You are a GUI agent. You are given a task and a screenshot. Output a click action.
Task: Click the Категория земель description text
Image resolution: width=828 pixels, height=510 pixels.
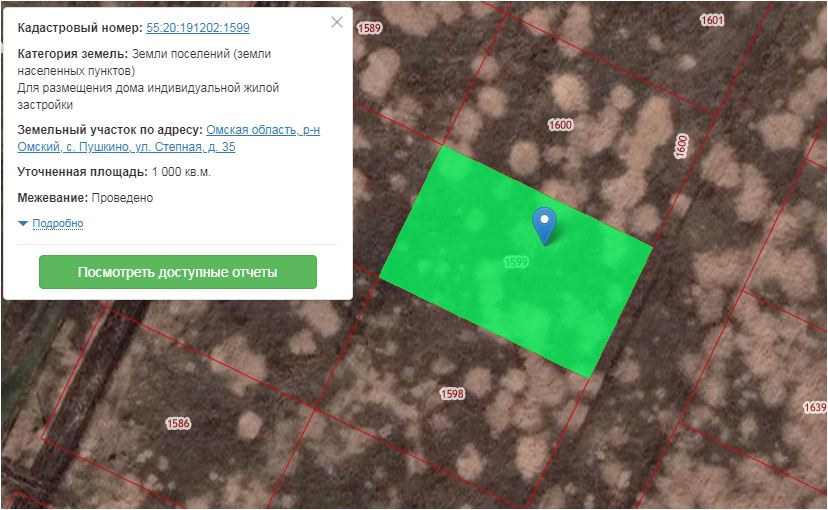(148, 79)
